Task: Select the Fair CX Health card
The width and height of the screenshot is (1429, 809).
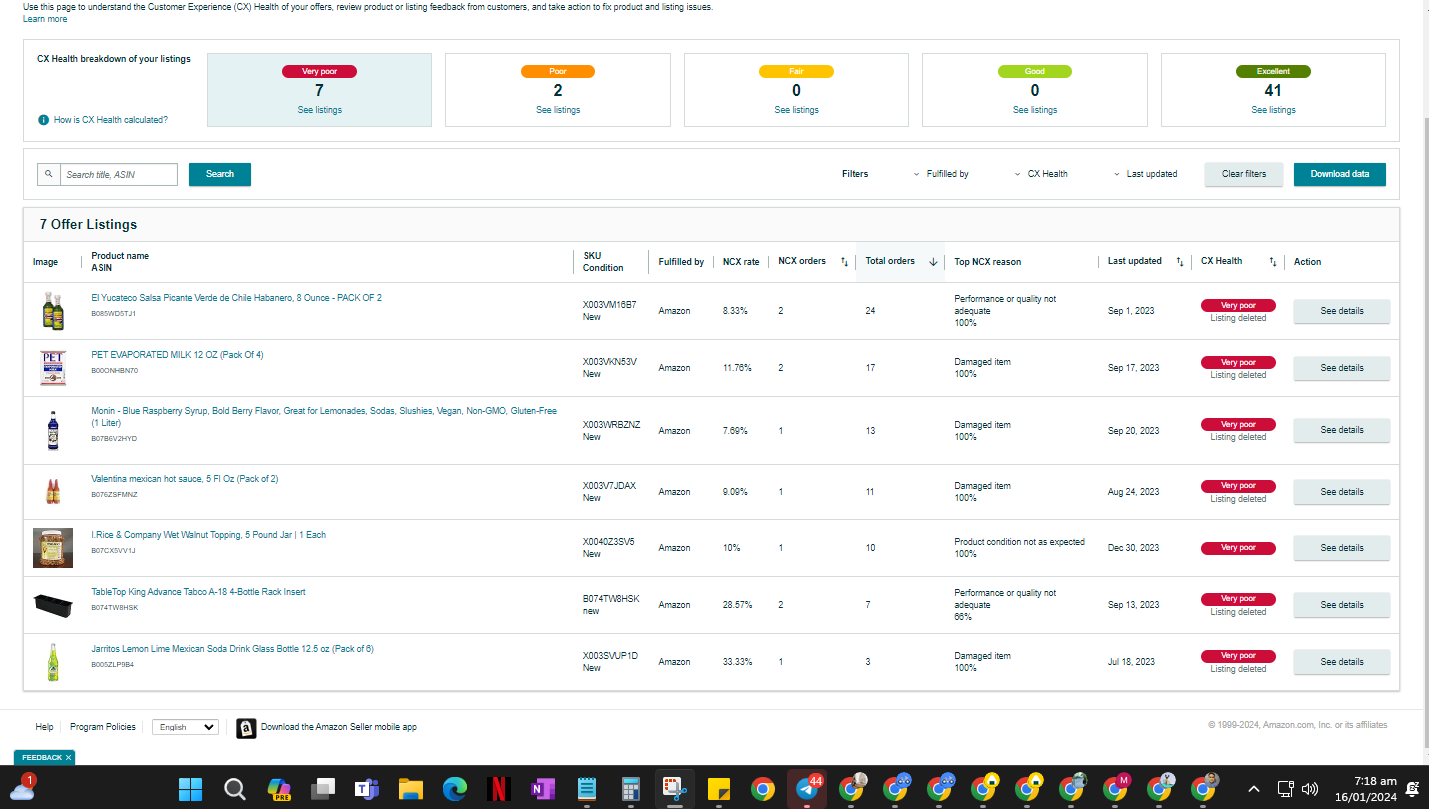Action: coord(796,90)
